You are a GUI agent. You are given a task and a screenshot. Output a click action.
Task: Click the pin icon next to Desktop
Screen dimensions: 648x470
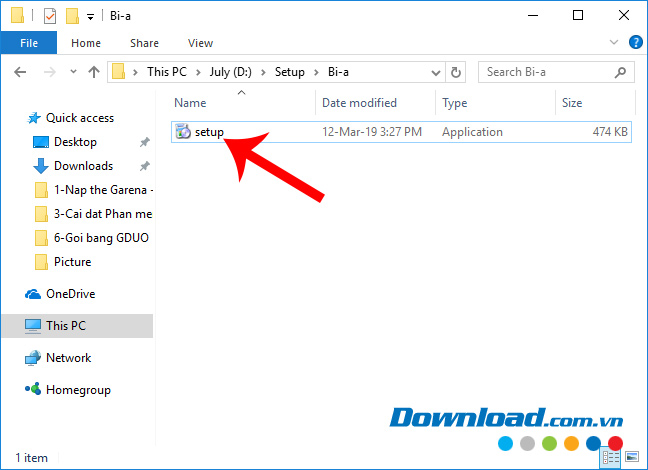click(x=145, y=143)
